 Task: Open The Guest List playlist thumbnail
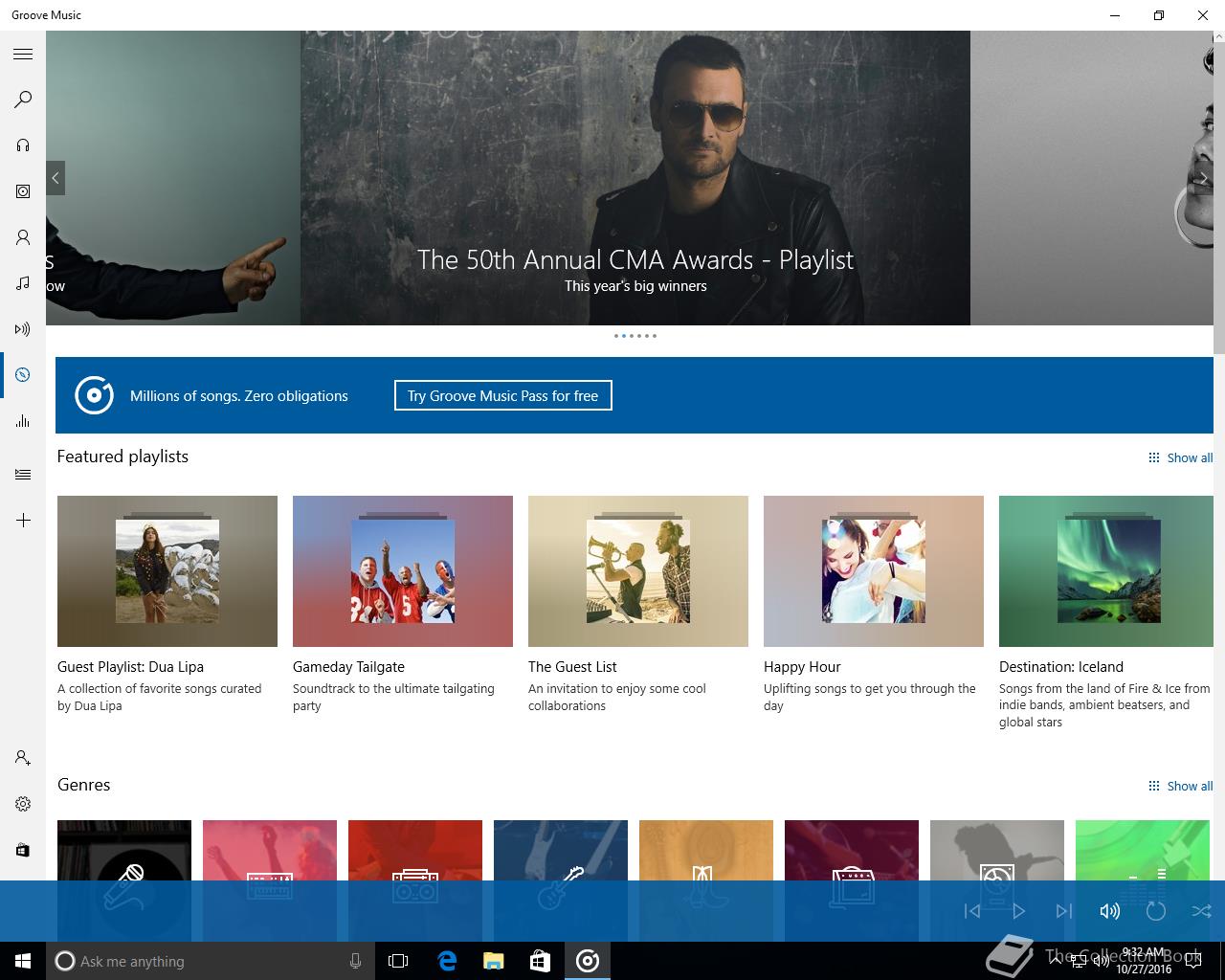(x=638, y=571)
